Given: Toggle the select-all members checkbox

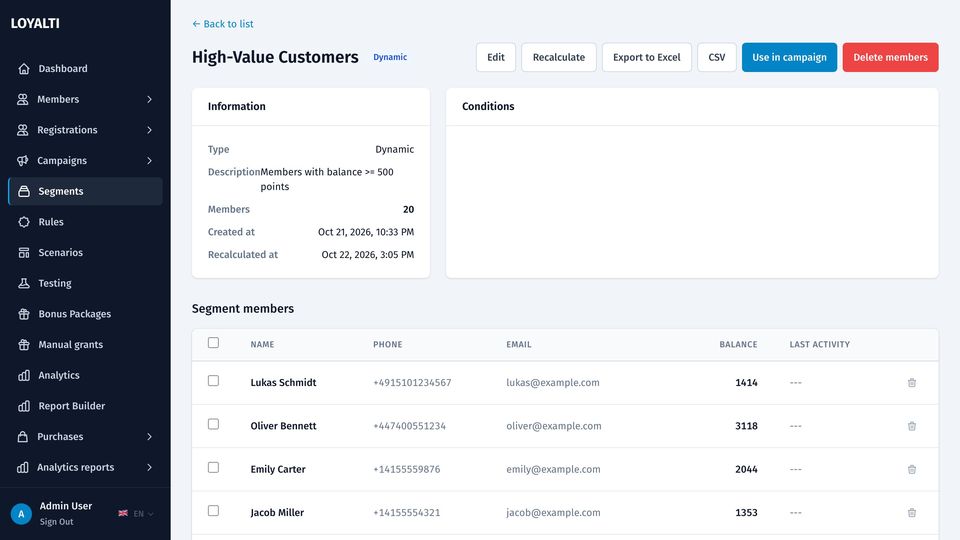Looking at the screenshot, I should point(213,343).
